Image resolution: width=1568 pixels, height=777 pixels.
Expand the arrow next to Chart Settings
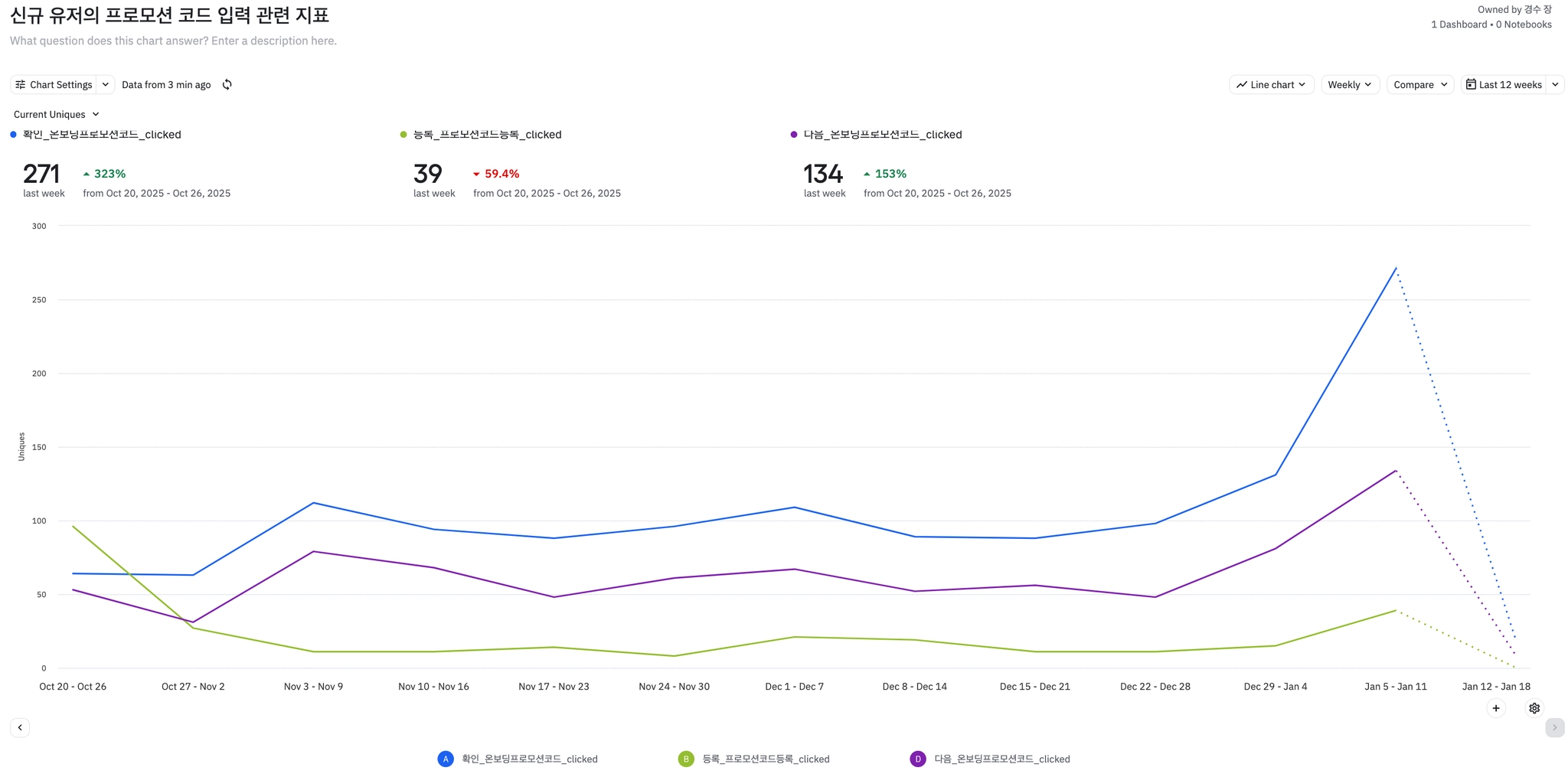click(x=106, y=85)
